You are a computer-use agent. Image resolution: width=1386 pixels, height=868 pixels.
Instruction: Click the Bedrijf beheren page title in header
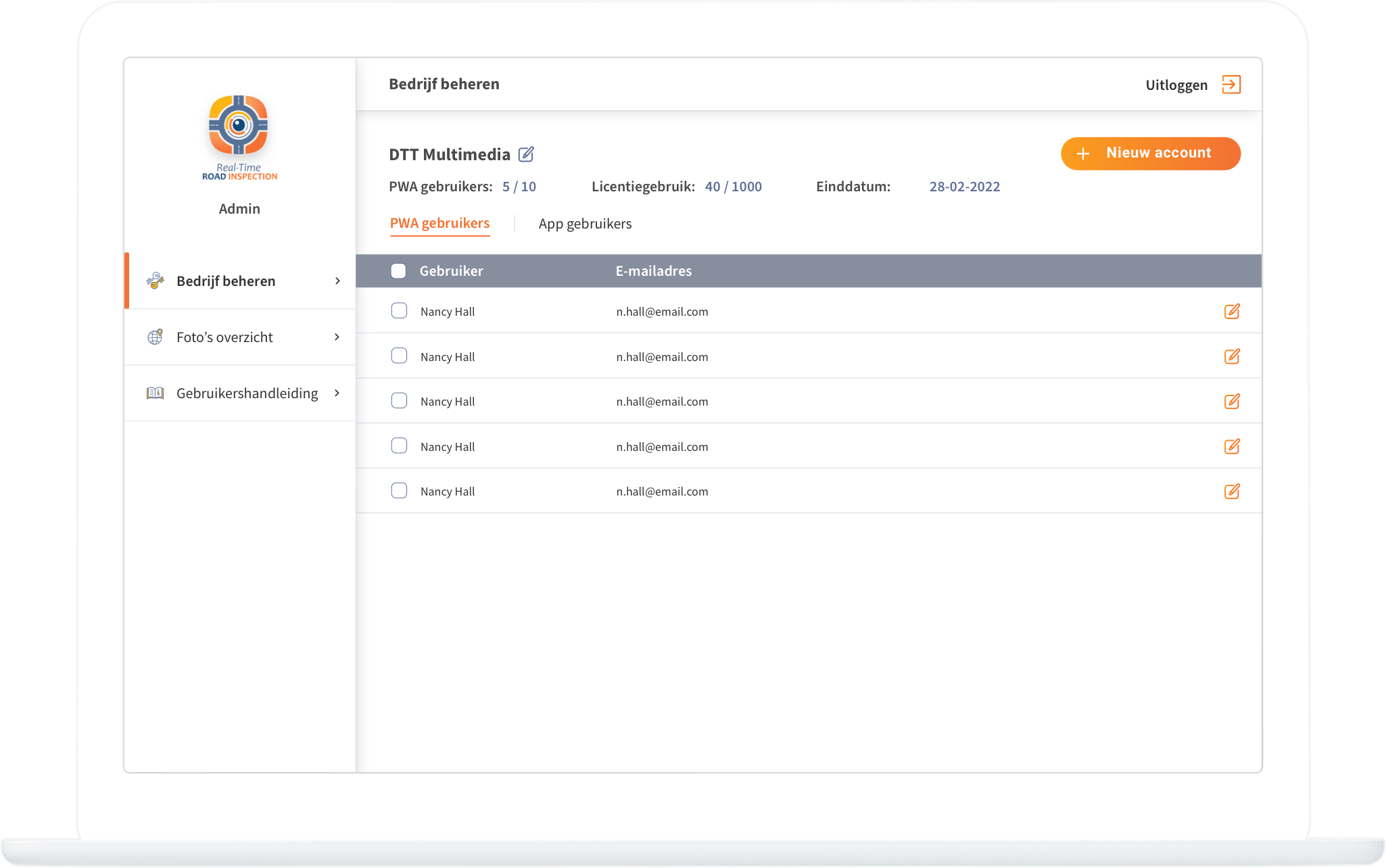(x=444, y=84)
